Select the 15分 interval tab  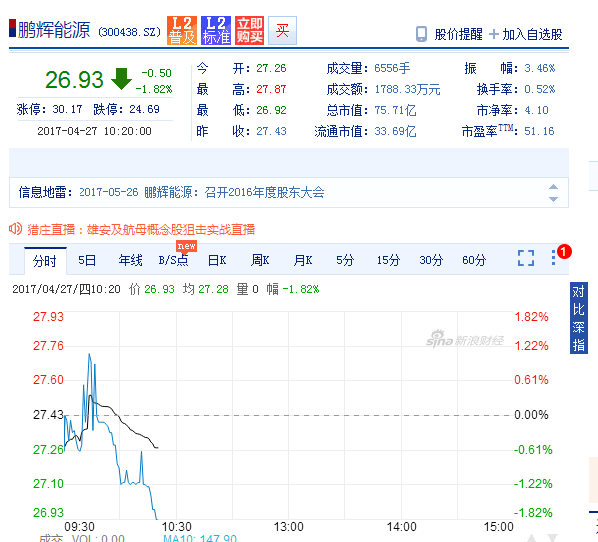(x=388, y=260)
